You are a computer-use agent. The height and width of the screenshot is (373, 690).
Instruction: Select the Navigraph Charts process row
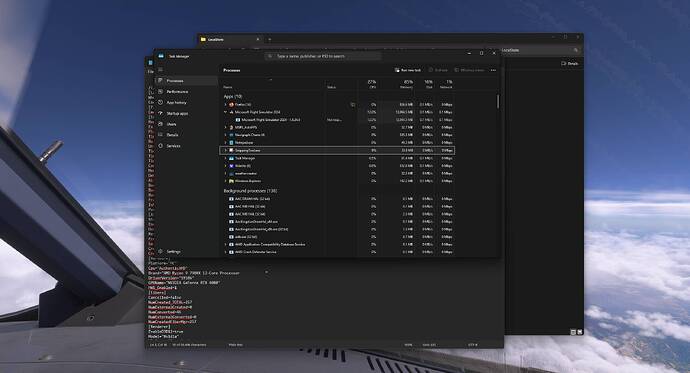pyautogui.click(x=337, y=135)
